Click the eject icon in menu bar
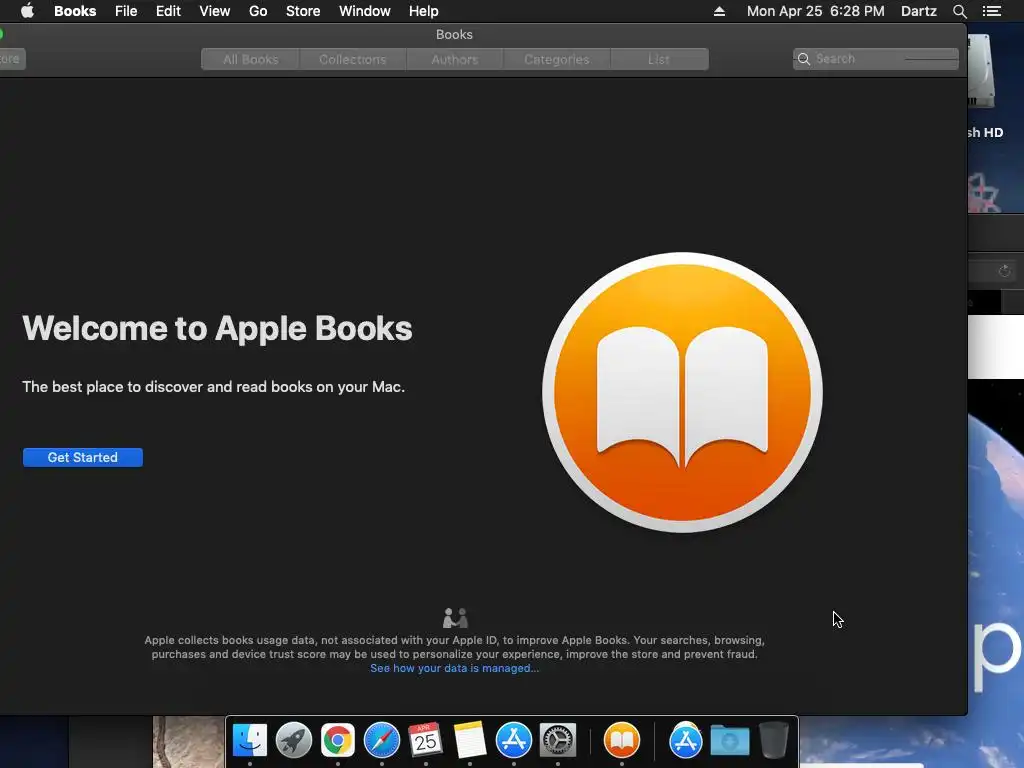Viewport: 1024px width, 768px height. tap(719, 11)
